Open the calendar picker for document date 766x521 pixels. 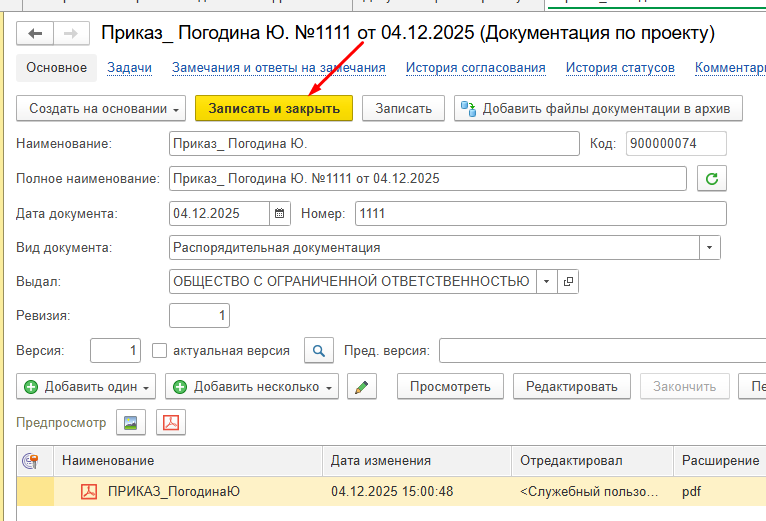pos(280,213)
